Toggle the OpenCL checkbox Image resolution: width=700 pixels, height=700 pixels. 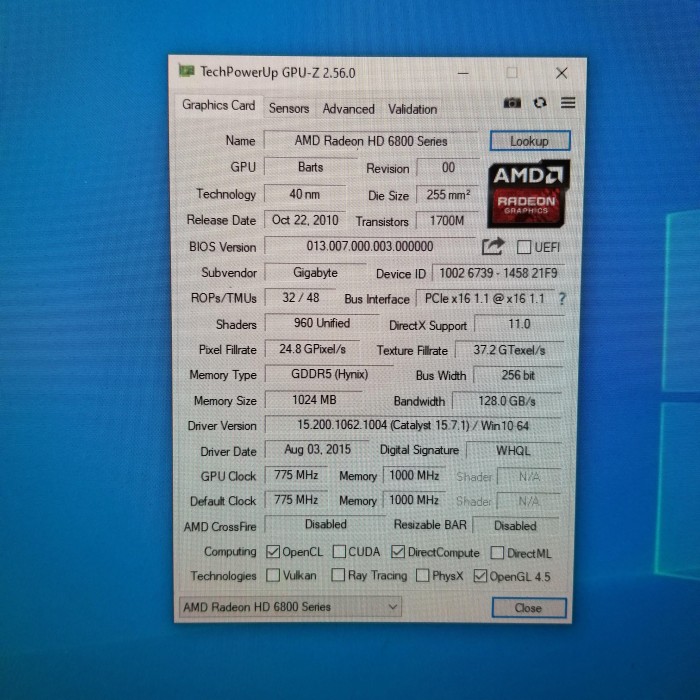coord(272,552)
